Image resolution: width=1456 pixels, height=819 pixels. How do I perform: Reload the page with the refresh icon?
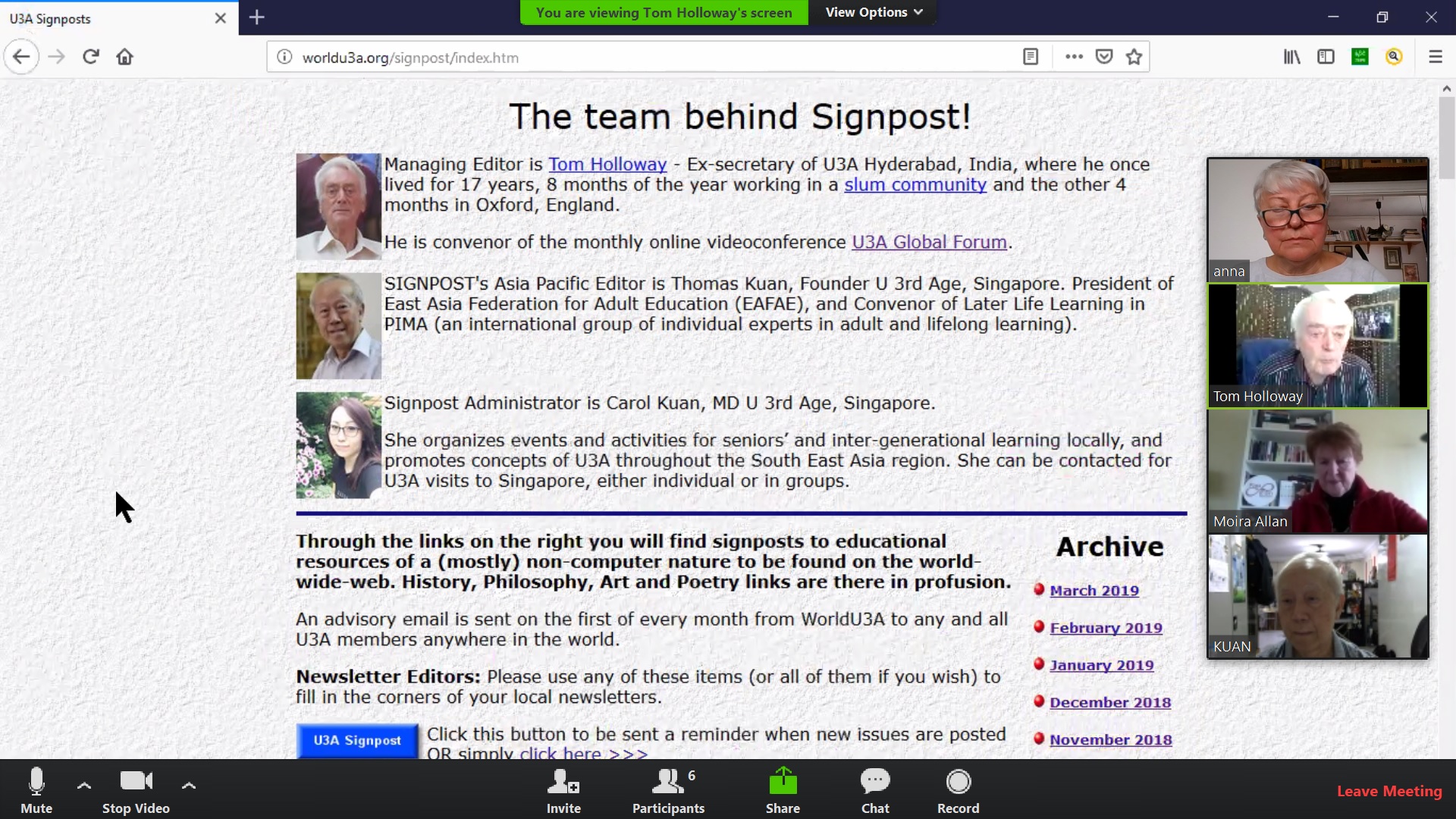(91, 57)
